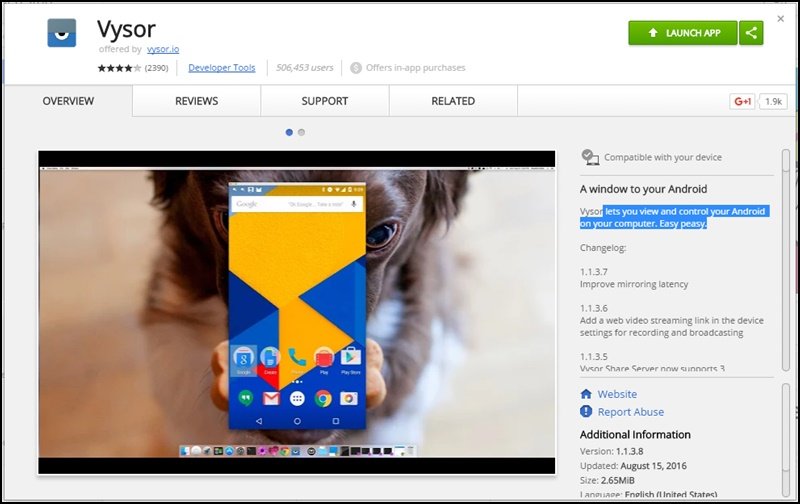Click 'Updated: August 15, 2016' text
The height and width of the screenshot is (504, 800).
[x=633, y=466]
